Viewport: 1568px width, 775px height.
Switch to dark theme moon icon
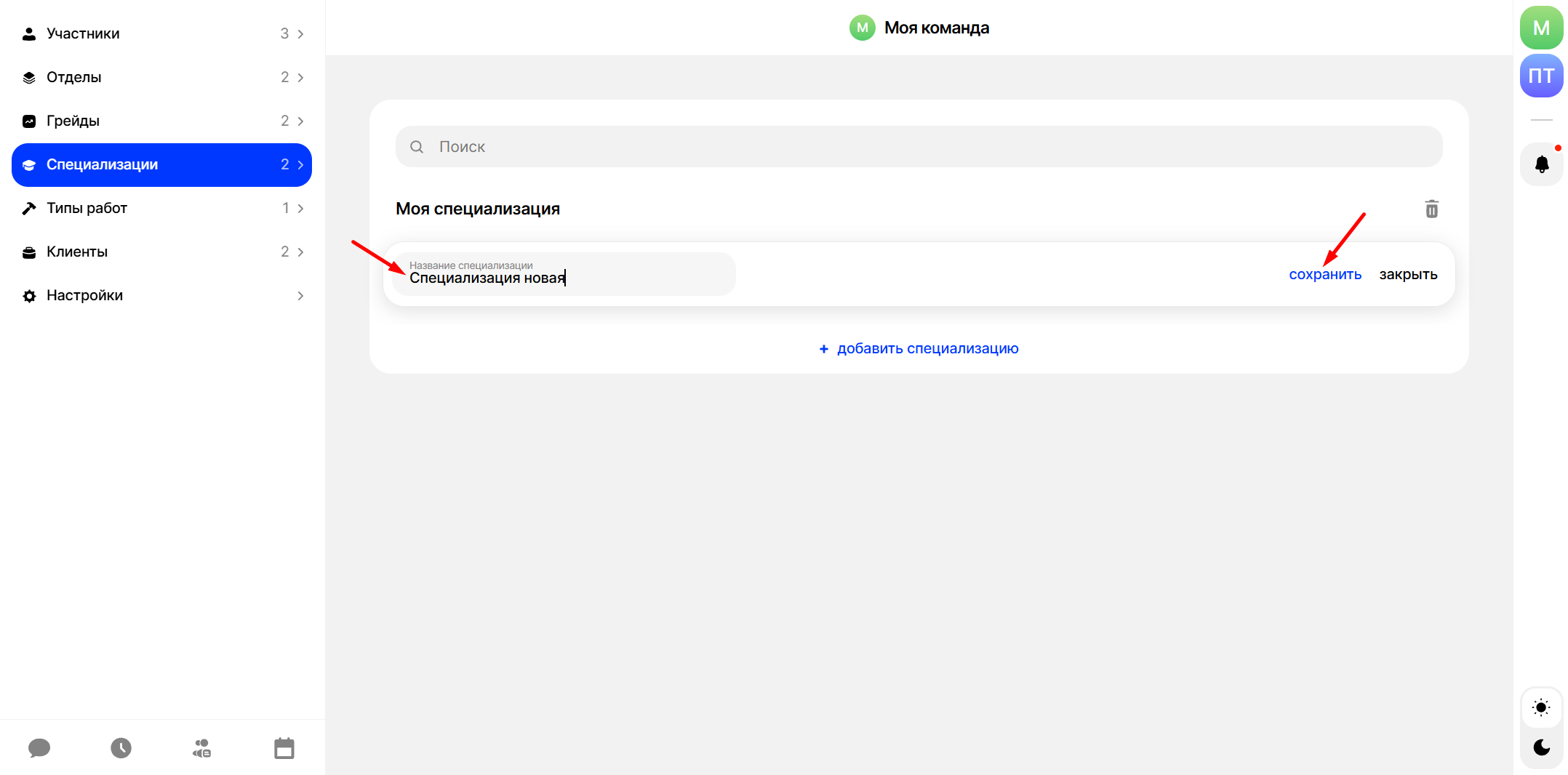click(1541, 747)
